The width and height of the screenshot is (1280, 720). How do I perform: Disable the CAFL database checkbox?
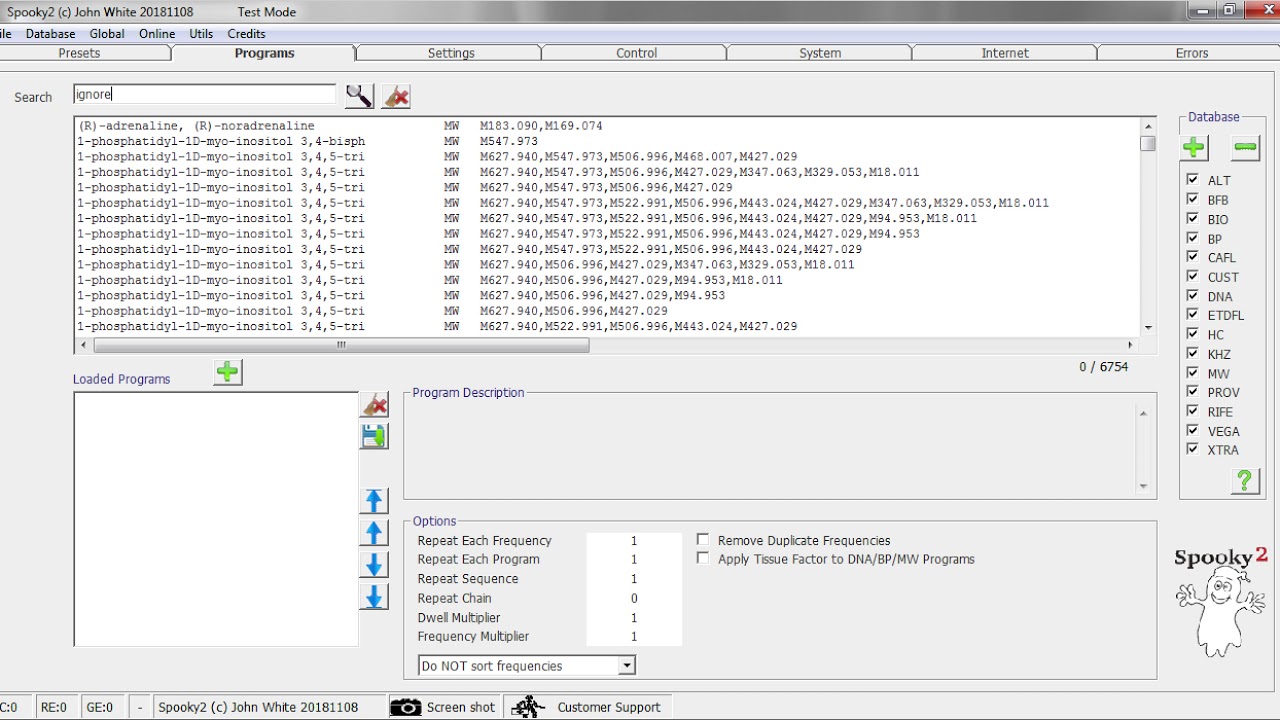coord(1192,257)
